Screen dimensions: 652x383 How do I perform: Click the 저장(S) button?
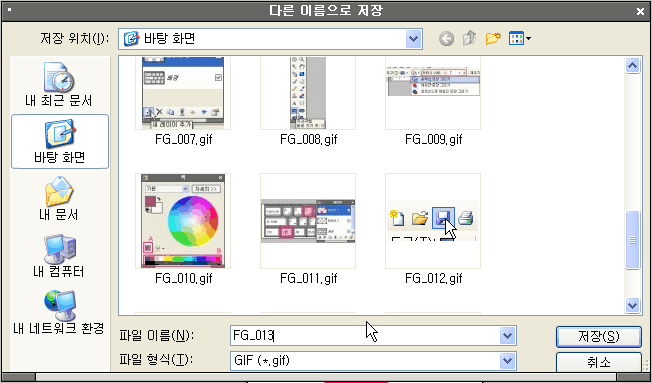click(599, 336)
